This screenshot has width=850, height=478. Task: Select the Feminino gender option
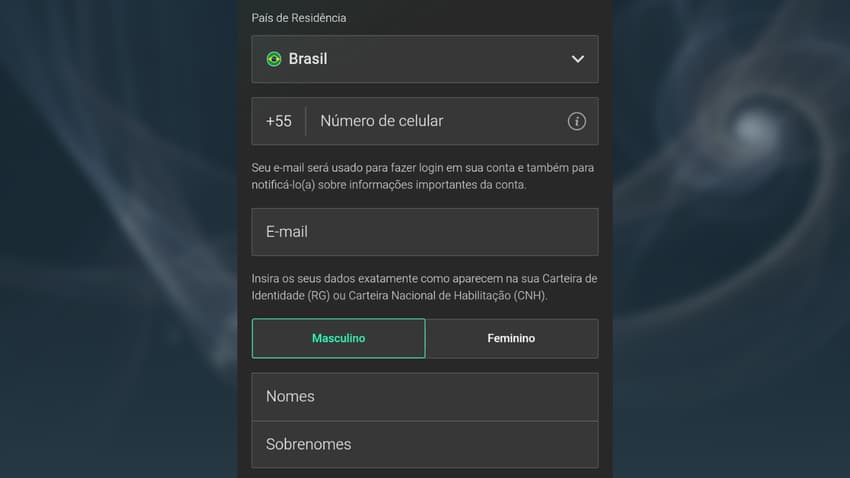[x=511, y=338]
